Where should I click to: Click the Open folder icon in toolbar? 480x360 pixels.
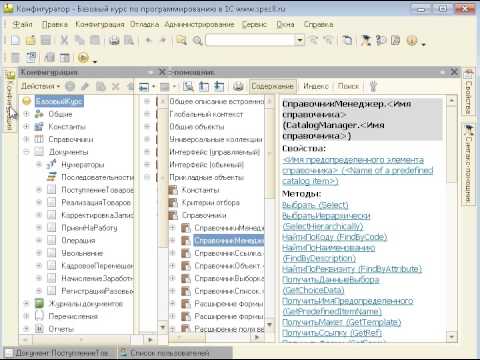coord(30,41)
